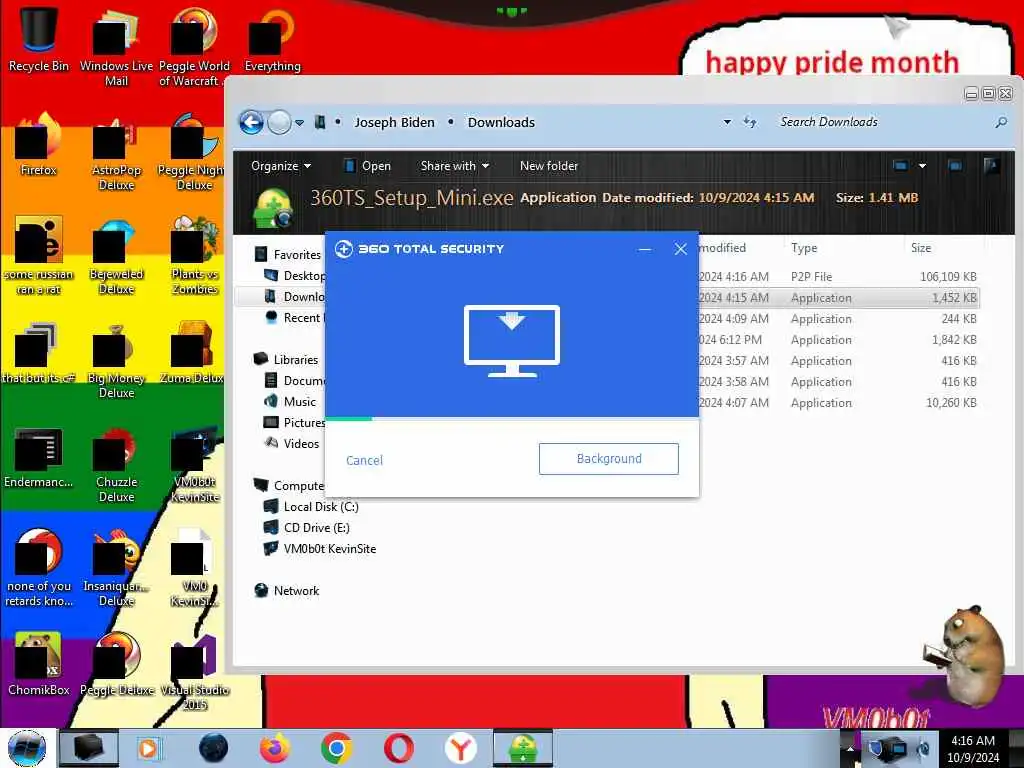Open Insaniquarium Deluxe desktop shortcut

(116, 568)
